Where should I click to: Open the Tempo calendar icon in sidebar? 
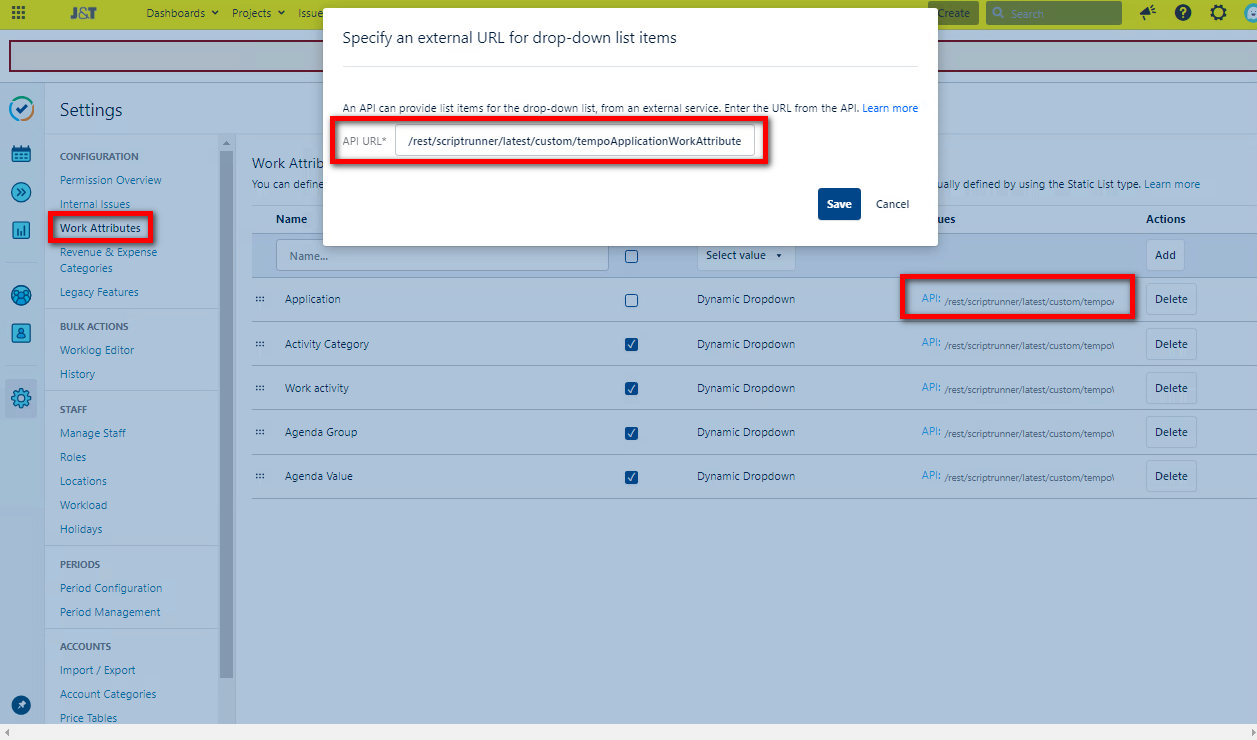(x=21, y=154)
